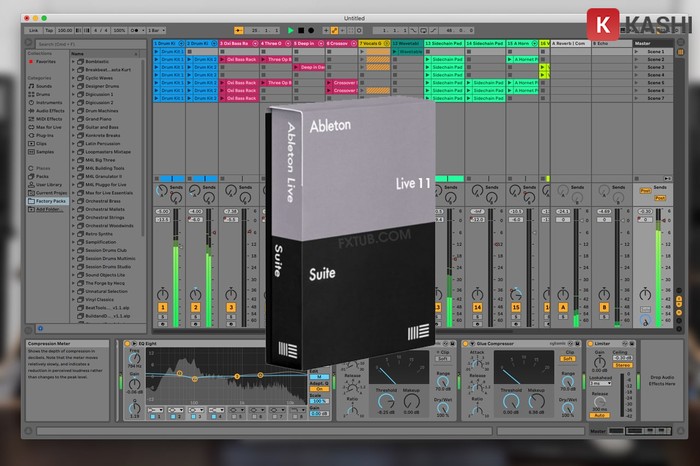700x466 pixels.
Task: Select the 1 Drum Kit track header
Action: [x=169, y=43]
